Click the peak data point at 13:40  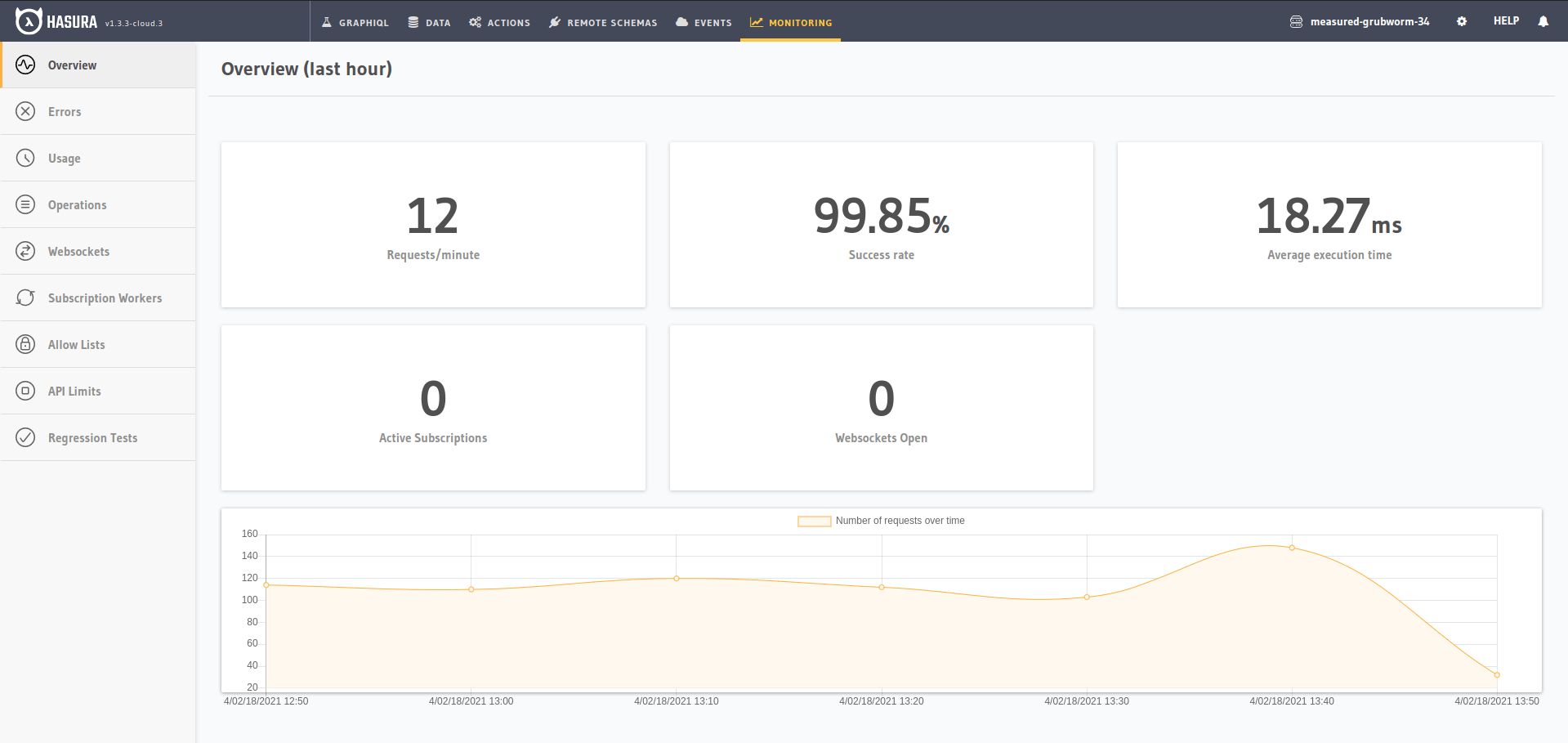(x=1292, y=548)
